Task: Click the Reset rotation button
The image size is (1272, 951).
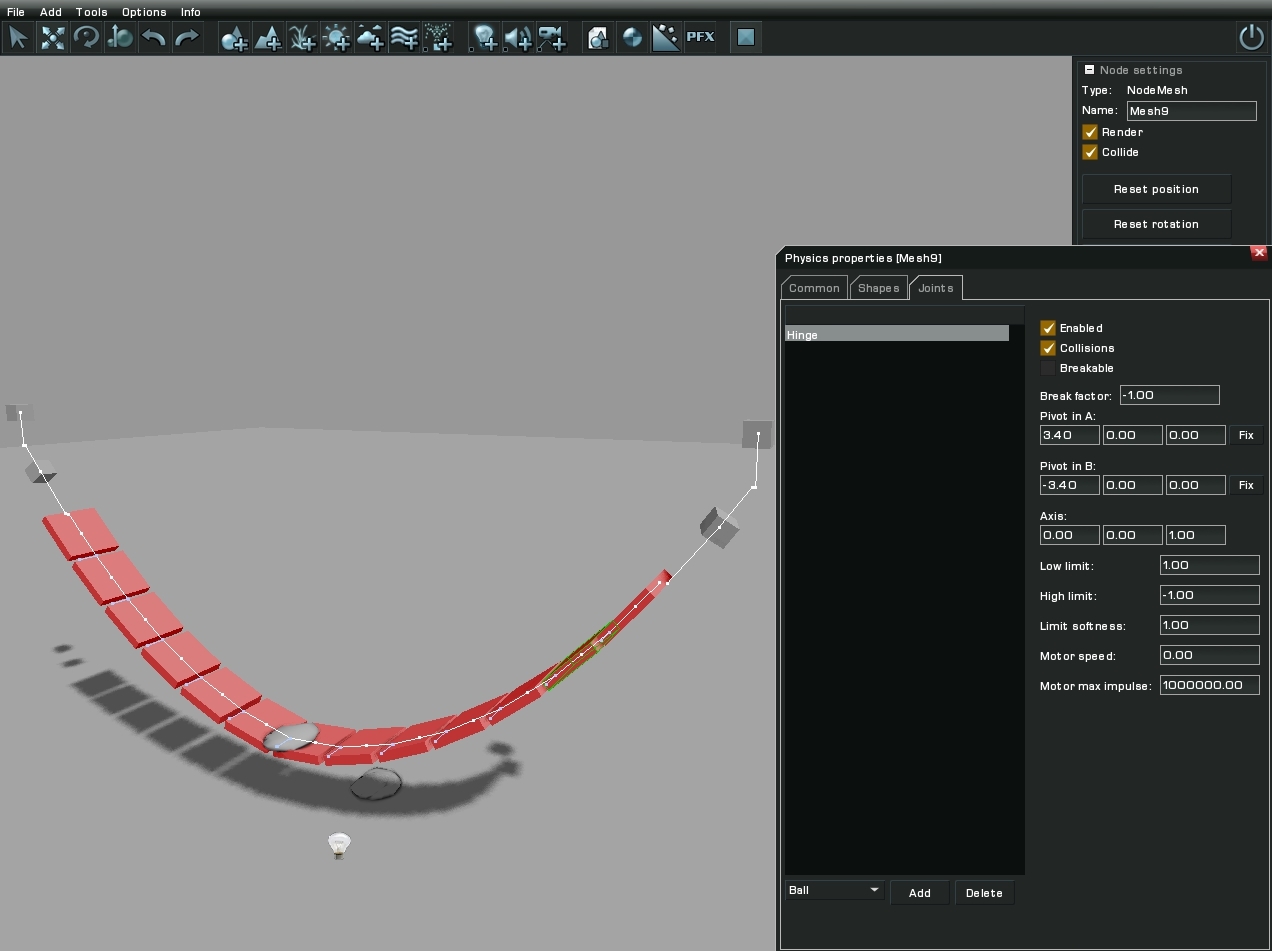Action: coord(1156,223)
